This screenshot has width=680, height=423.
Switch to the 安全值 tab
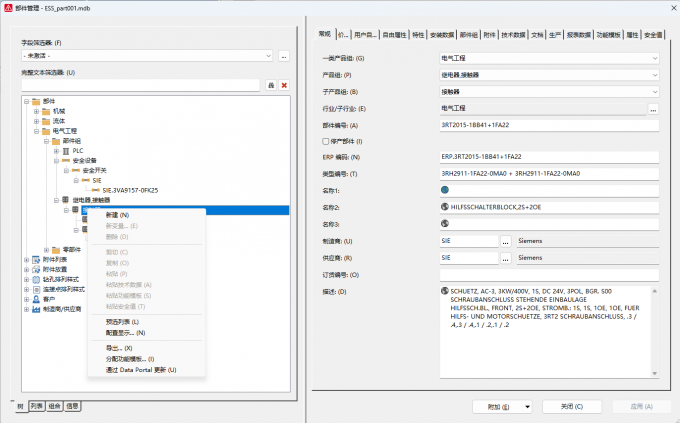pyautogui.click(x=653, y=35)
